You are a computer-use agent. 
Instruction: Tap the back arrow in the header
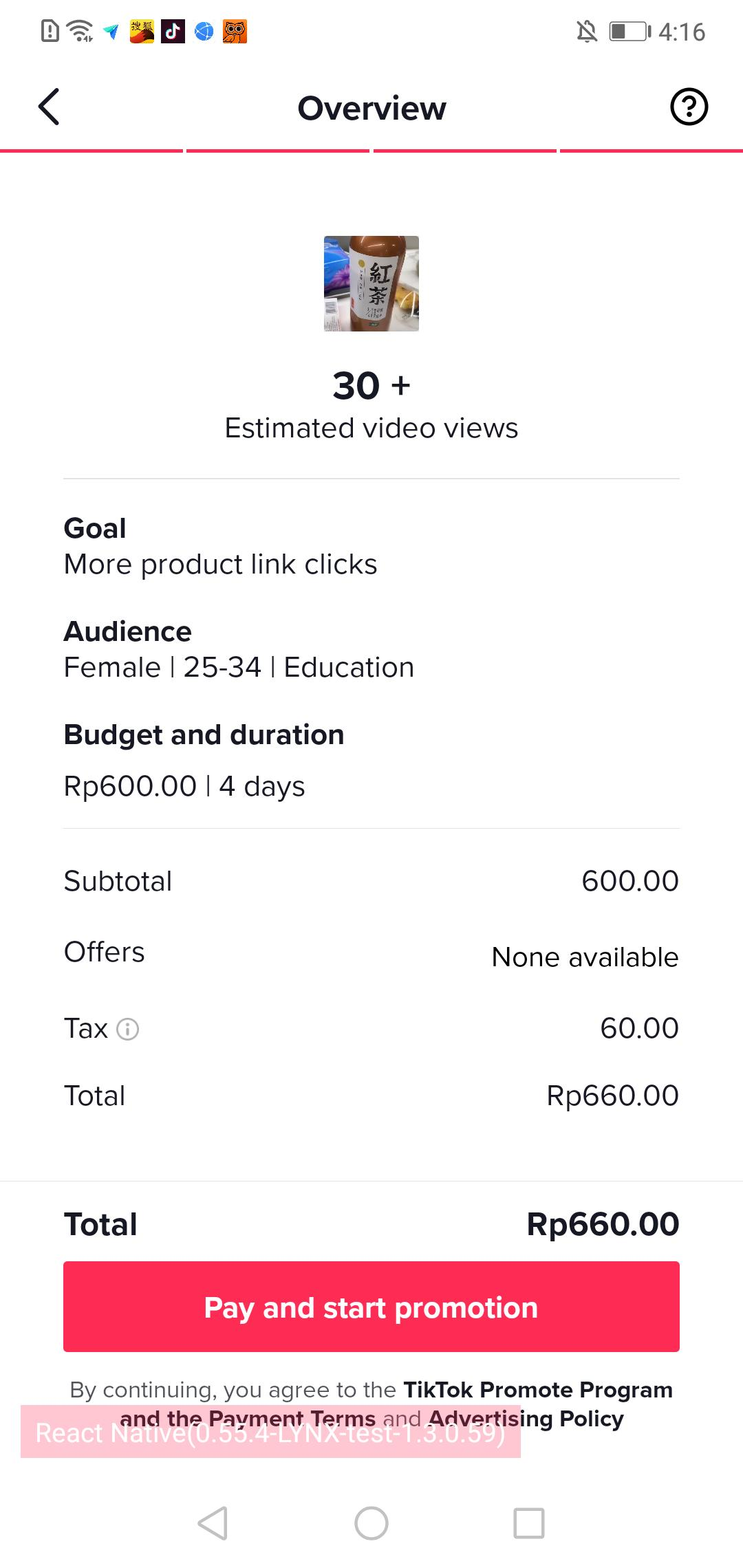(50, 107)
